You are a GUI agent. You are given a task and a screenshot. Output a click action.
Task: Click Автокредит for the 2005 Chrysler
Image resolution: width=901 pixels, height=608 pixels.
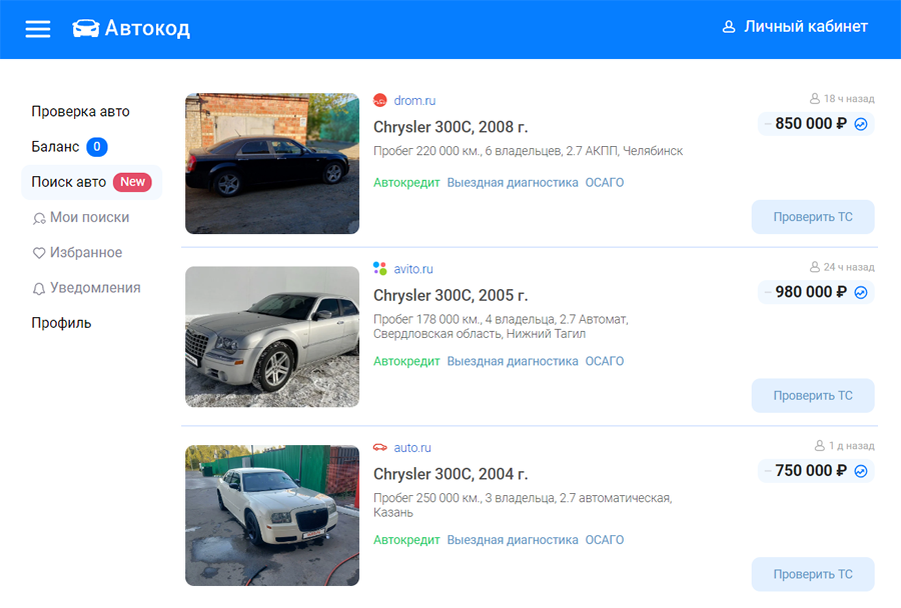(406, 361)
